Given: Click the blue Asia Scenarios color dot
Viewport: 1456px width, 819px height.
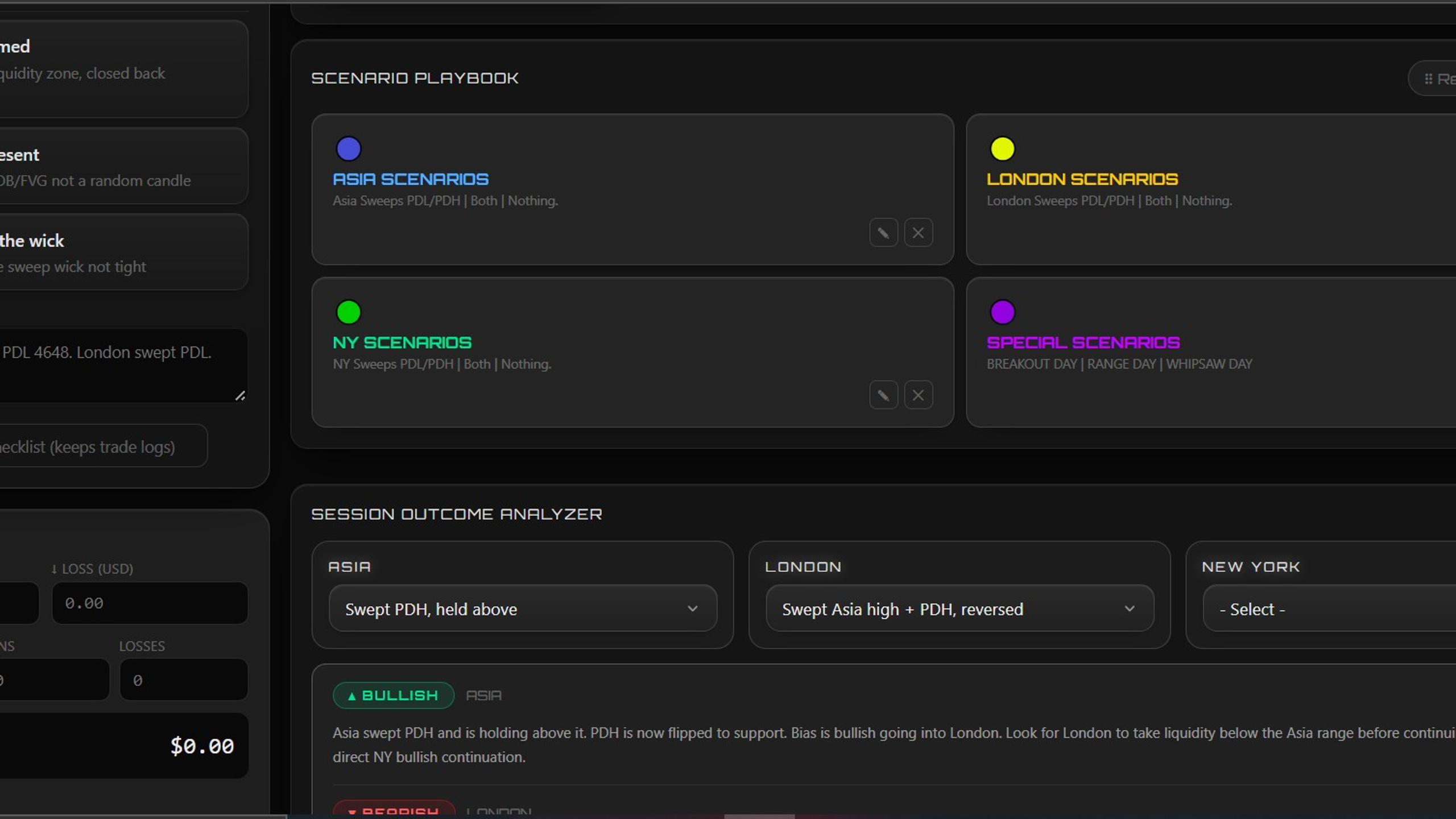Looking at the screenshot, I should (349, 149).
